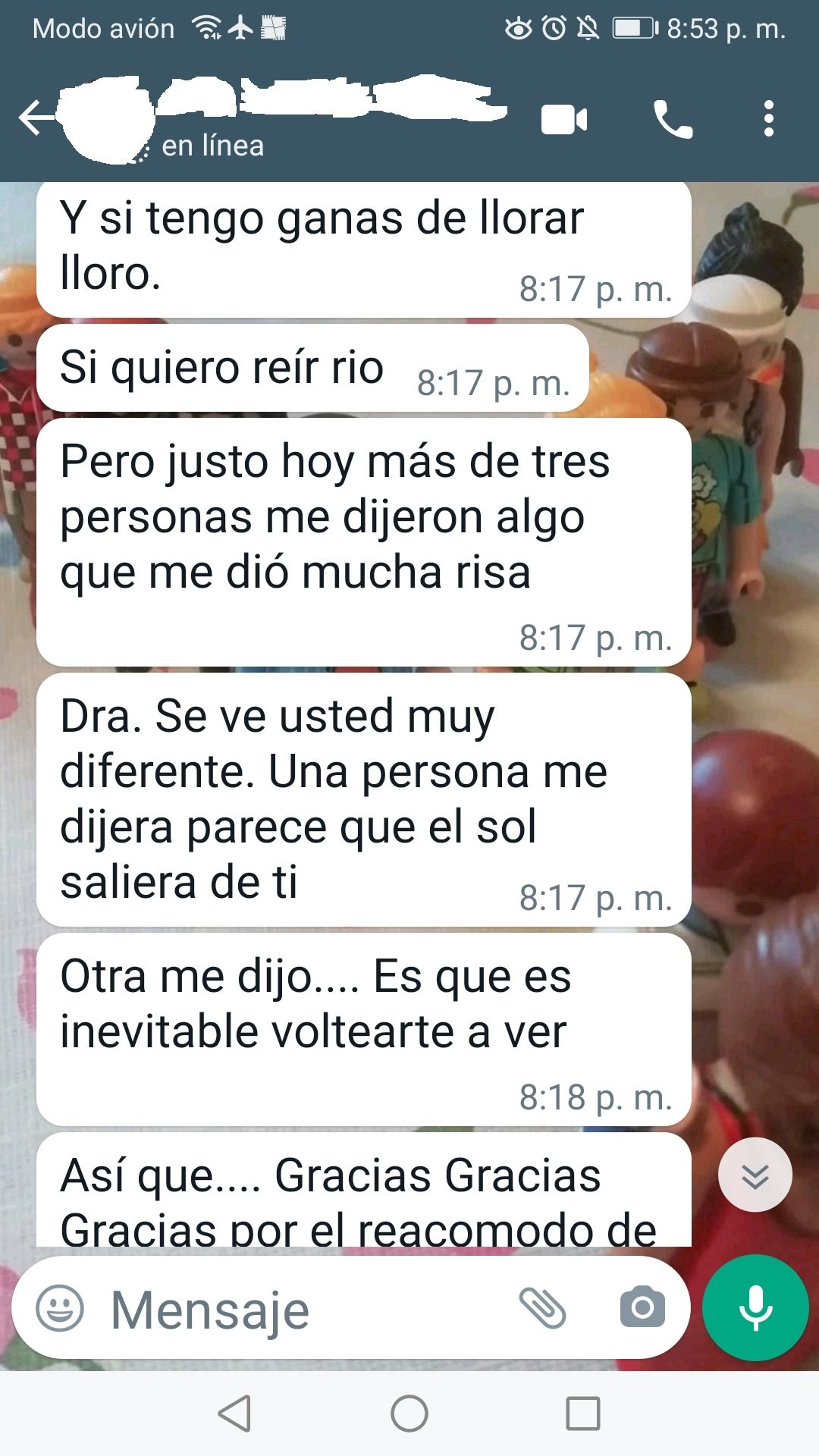Tap the 'Así que.... Gracias Gracias' message

click(x=364, y=1189)
